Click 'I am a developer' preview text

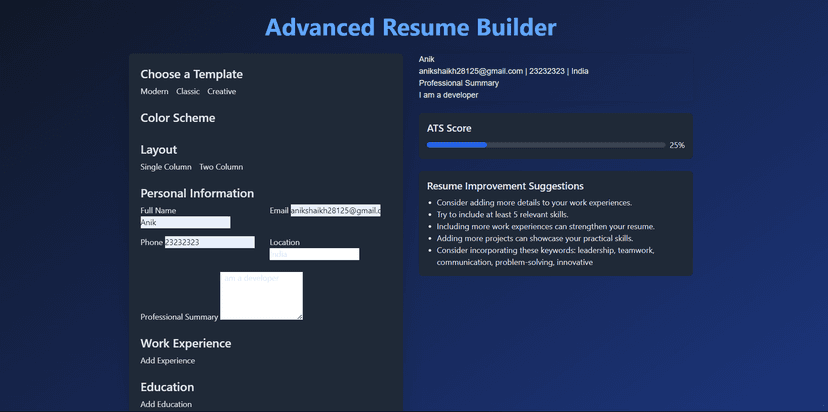click(448, 95)
